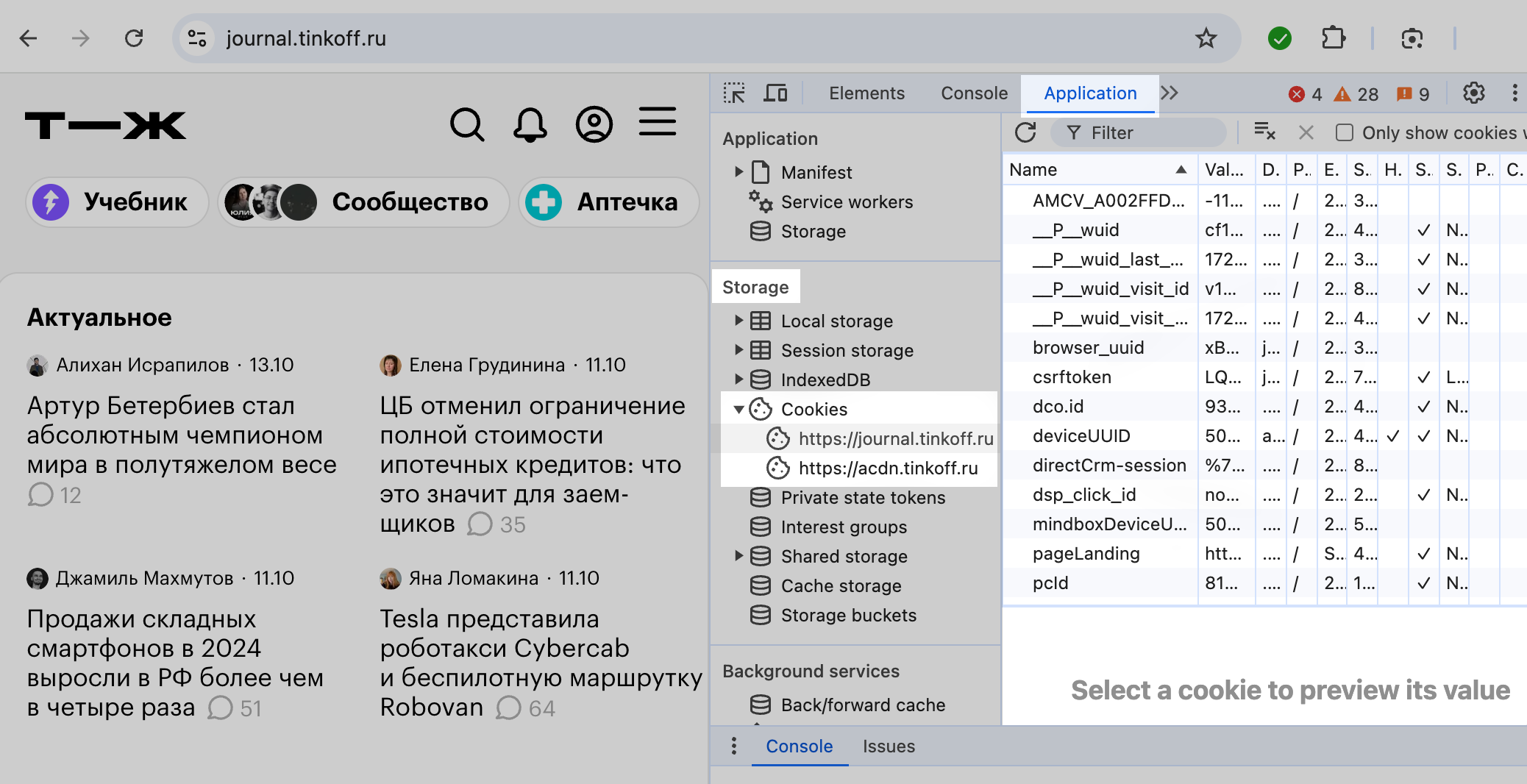This screenshot has width=1527, height=784.
Task: Delete selected cookie X icon
Action: [x=1306, y=132]
